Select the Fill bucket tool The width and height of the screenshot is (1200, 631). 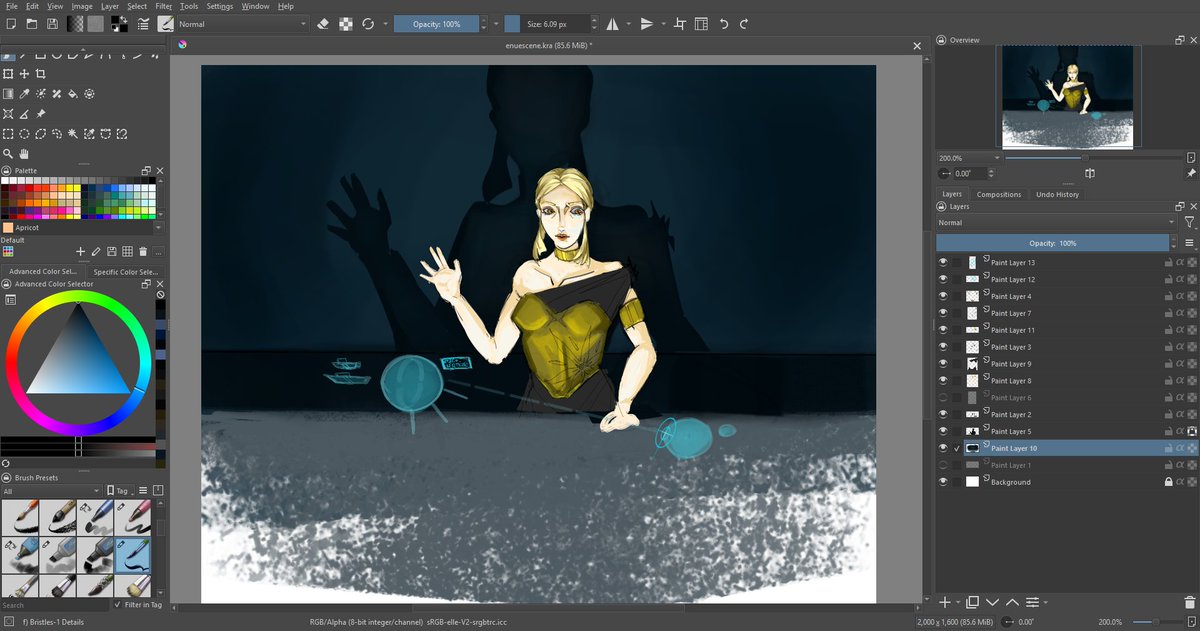coord(73,94)
